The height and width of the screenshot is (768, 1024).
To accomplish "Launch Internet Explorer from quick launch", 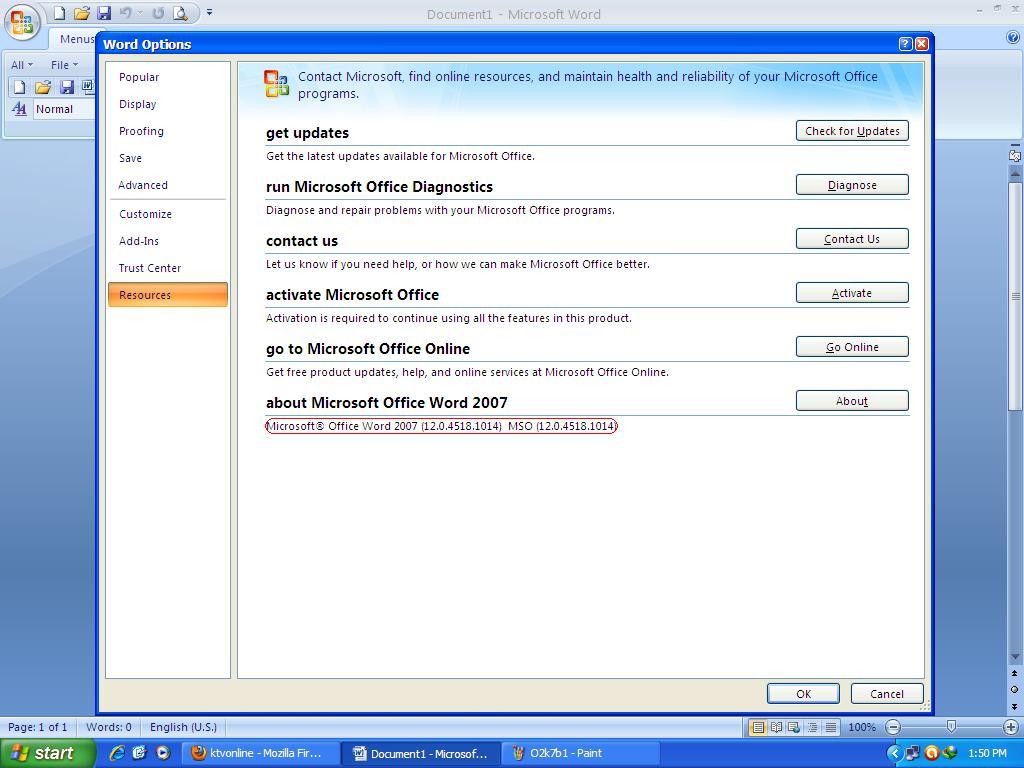I will click(117, 753).
